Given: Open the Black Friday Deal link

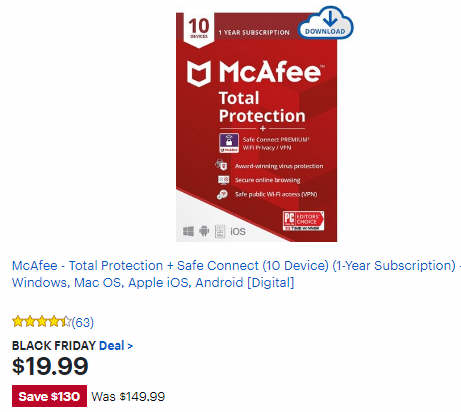Looking at the screenshot, I should coord(116,346).
